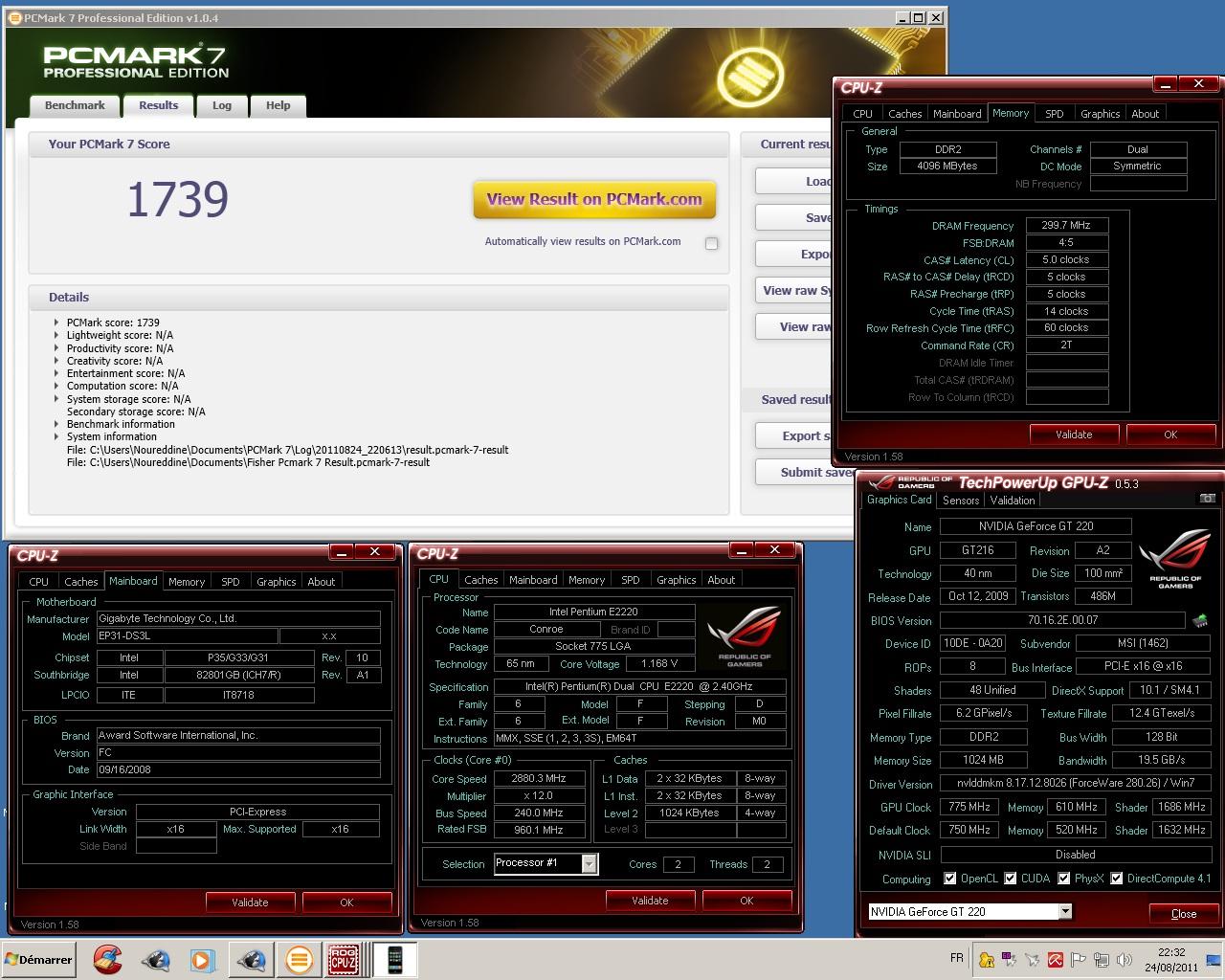Open CCleaner from the taskbar

click(108, 960)
